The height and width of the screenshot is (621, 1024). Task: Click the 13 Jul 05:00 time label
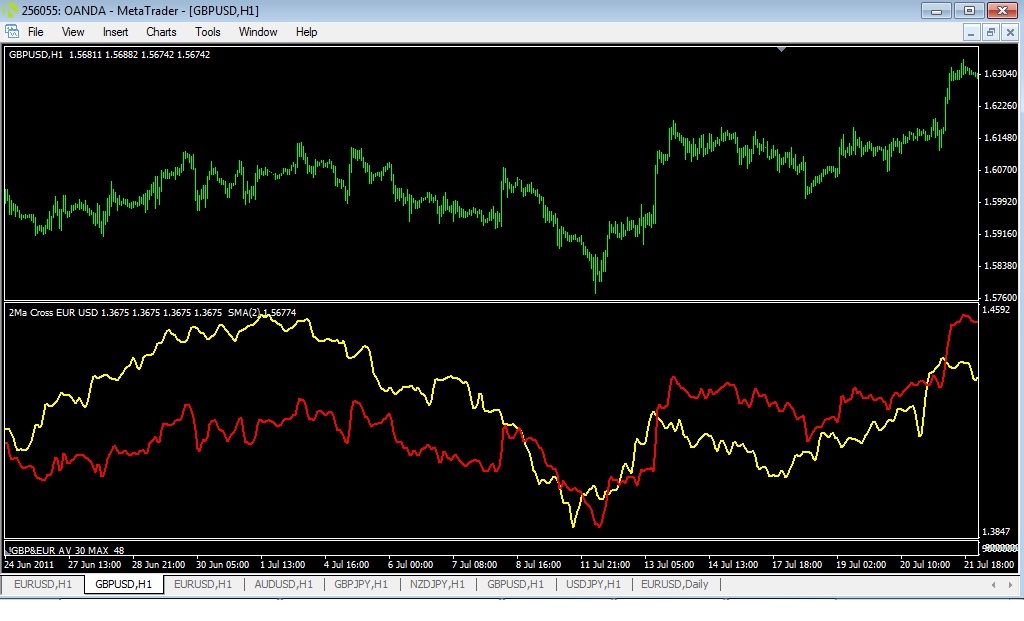click(669, 565)
